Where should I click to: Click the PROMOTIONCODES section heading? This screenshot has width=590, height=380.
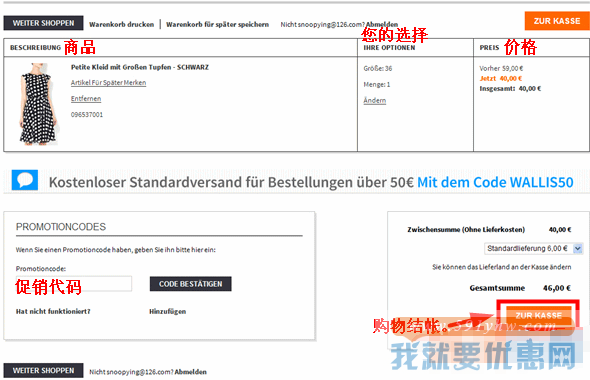pos(61,227)
